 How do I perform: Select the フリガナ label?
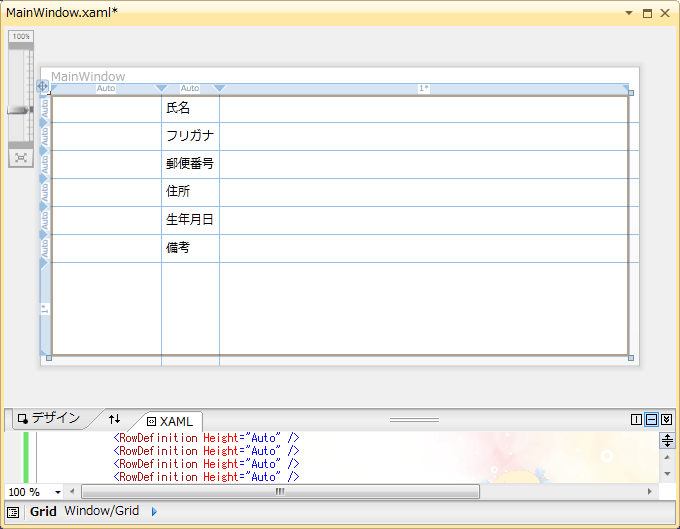click(190, 136)
